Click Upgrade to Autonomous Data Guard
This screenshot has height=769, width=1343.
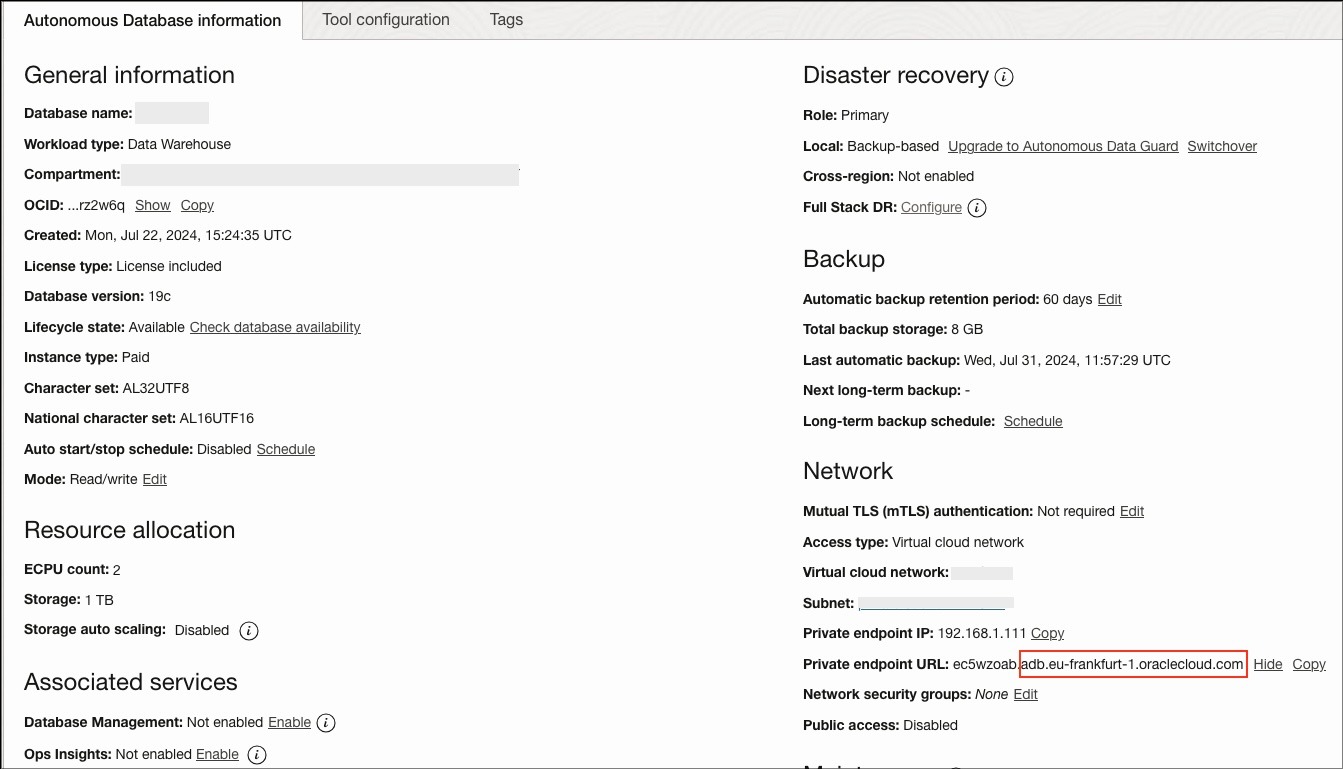tap(1062, 146)
